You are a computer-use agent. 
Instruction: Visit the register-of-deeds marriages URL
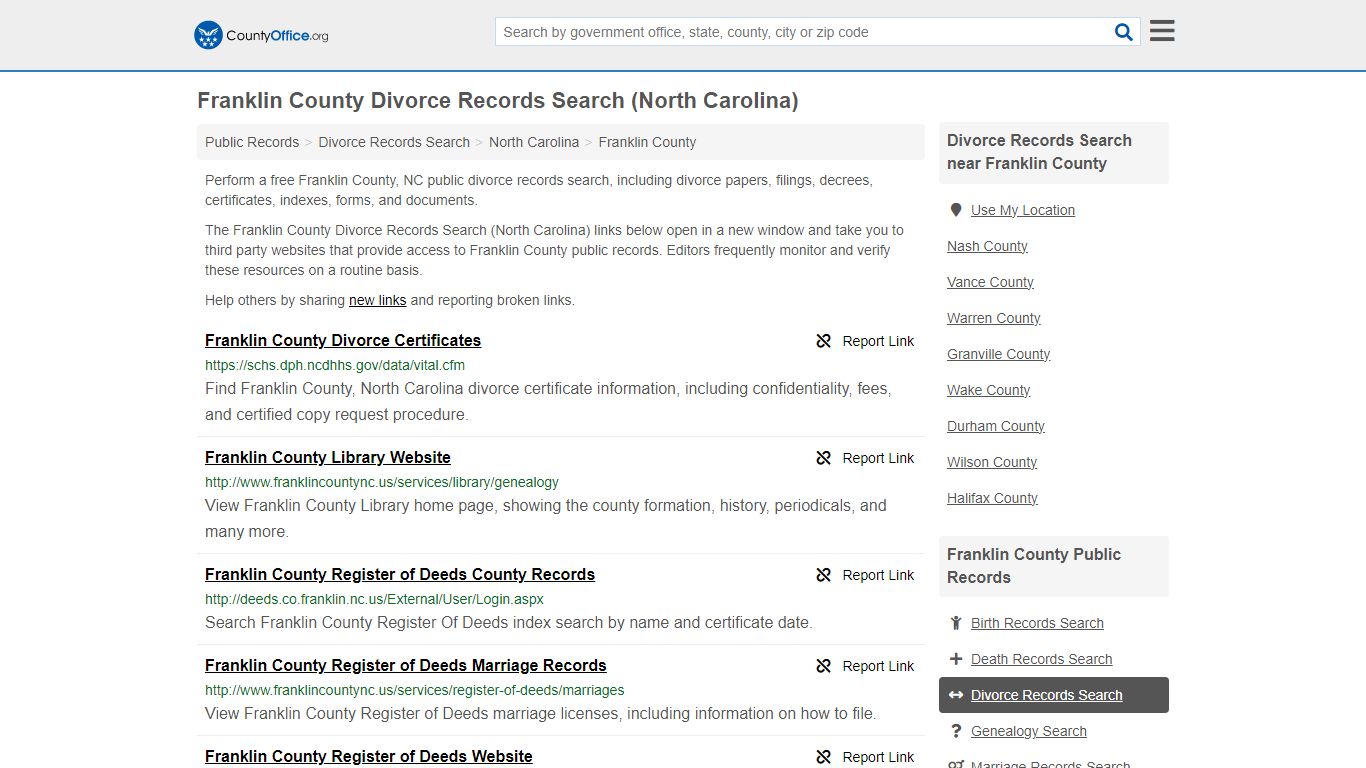(415, 690)
